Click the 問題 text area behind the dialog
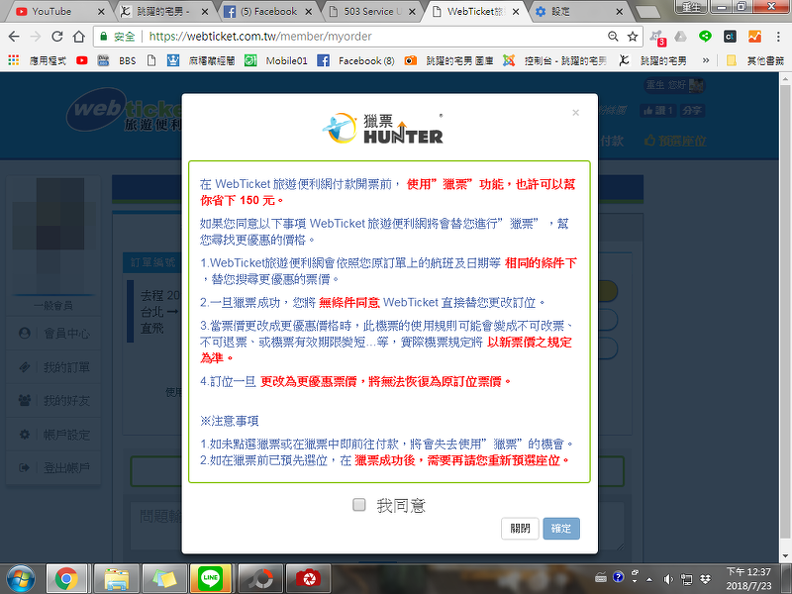Screen dimensions: 792x594 (377, 526)
